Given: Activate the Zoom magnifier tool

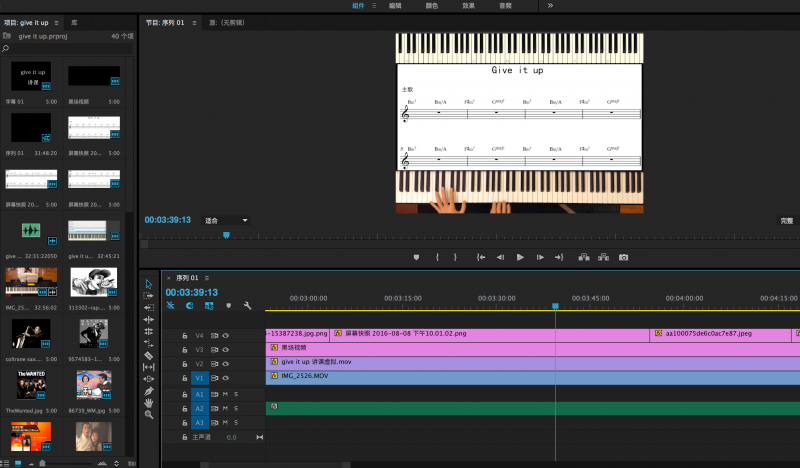Looking at the screenshot, I should (x=149, y=414).
